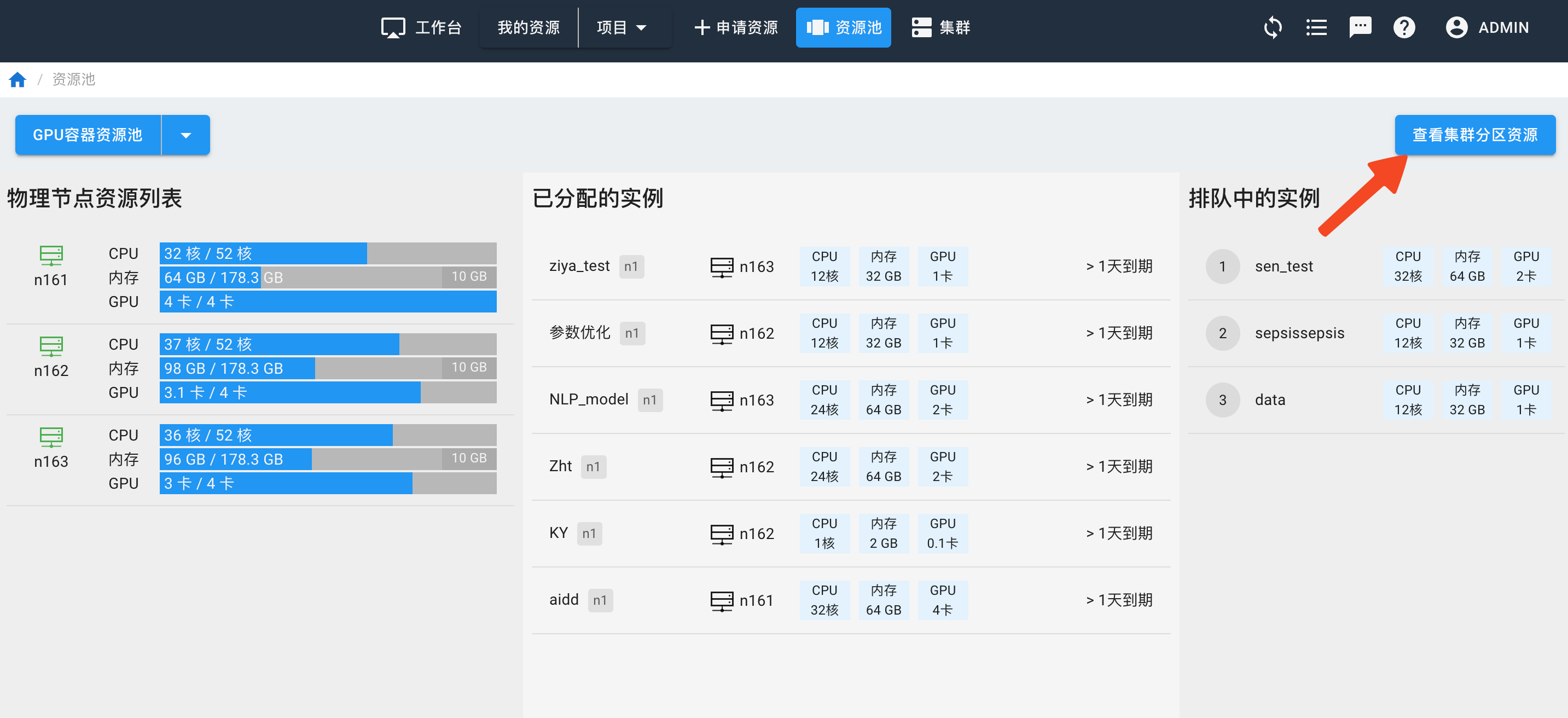The width and height of the screenshot is (1568, 718).
Task: Click the n1 tag beside NLP_model
Action: click(x=650, y=400)
